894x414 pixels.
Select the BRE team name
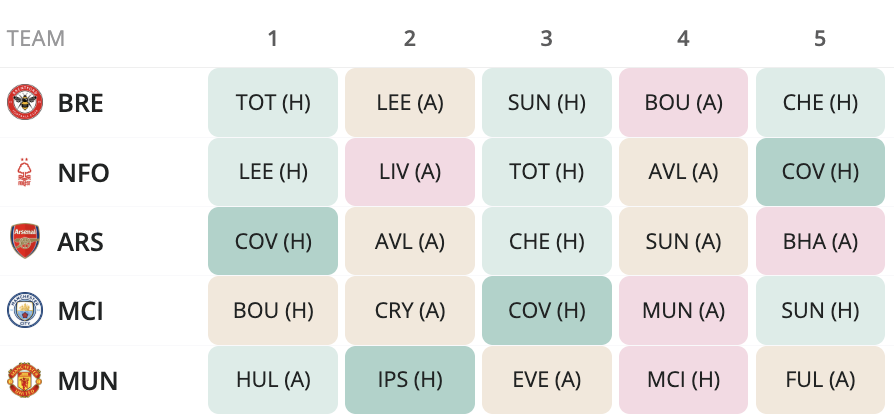tap(80, 103)
